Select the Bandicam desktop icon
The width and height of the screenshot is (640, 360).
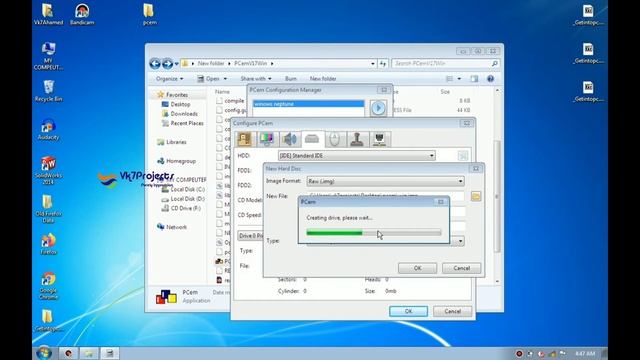82,15
